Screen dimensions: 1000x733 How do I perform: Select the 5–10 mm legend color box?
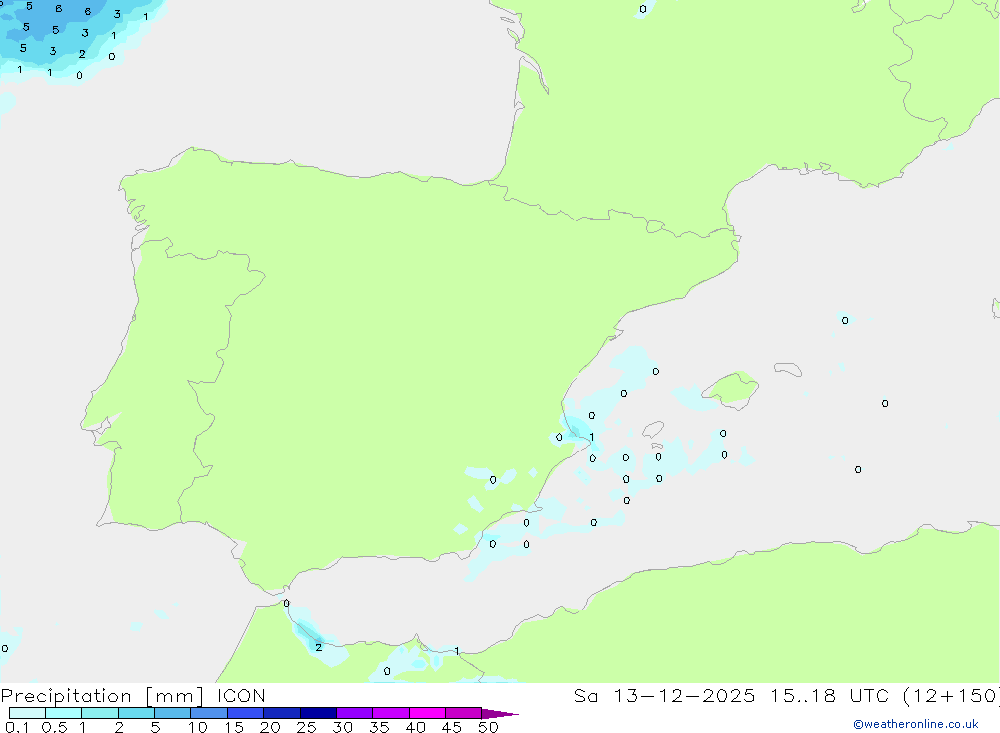click(172, 713)
